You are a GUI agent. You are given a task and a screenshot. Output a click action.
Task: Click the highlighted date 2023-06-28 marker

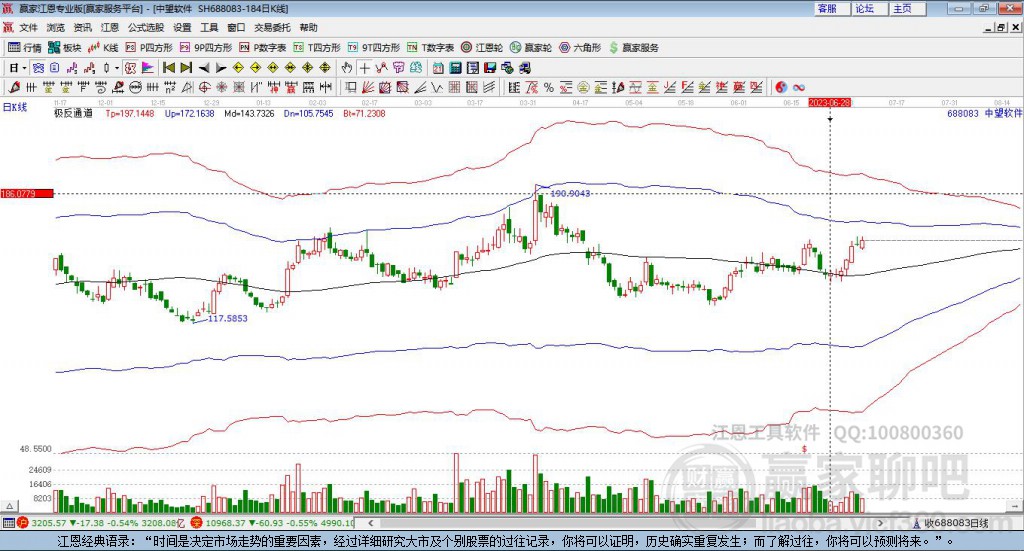coord(829,103)
